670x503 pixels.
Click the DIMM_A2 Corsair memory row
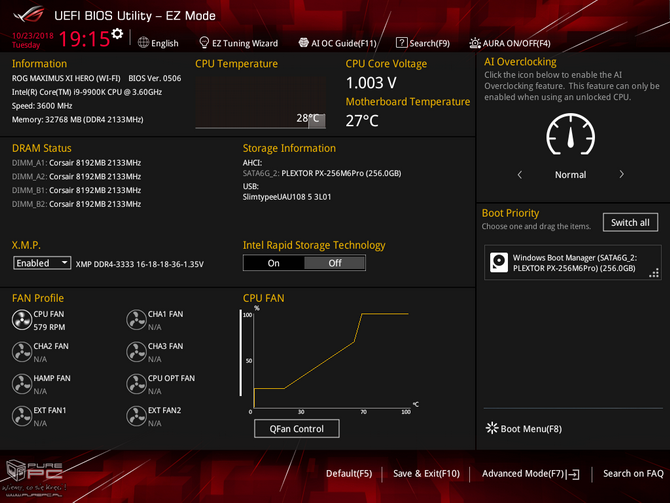click(76, 176)
